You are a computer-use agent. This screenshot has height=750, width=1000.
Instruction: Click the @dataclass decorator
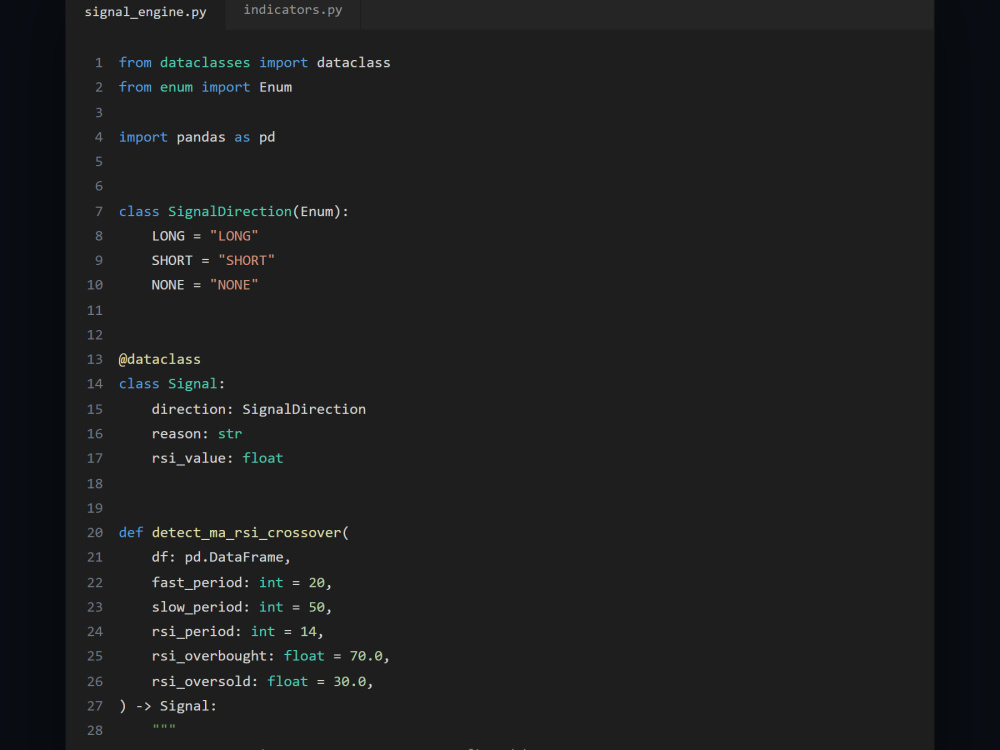[x=159, y=359]
